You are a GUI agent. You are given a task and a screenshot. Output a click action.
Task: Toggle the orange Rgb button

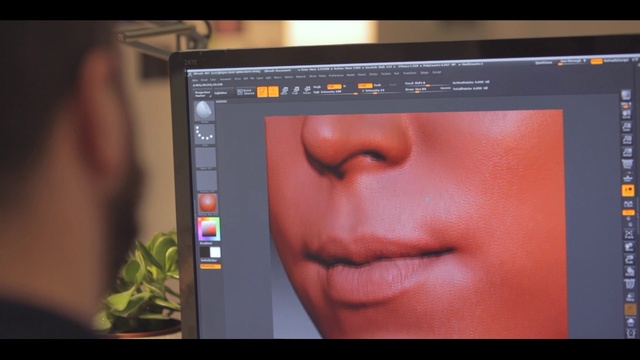click(x=334, y=87)
